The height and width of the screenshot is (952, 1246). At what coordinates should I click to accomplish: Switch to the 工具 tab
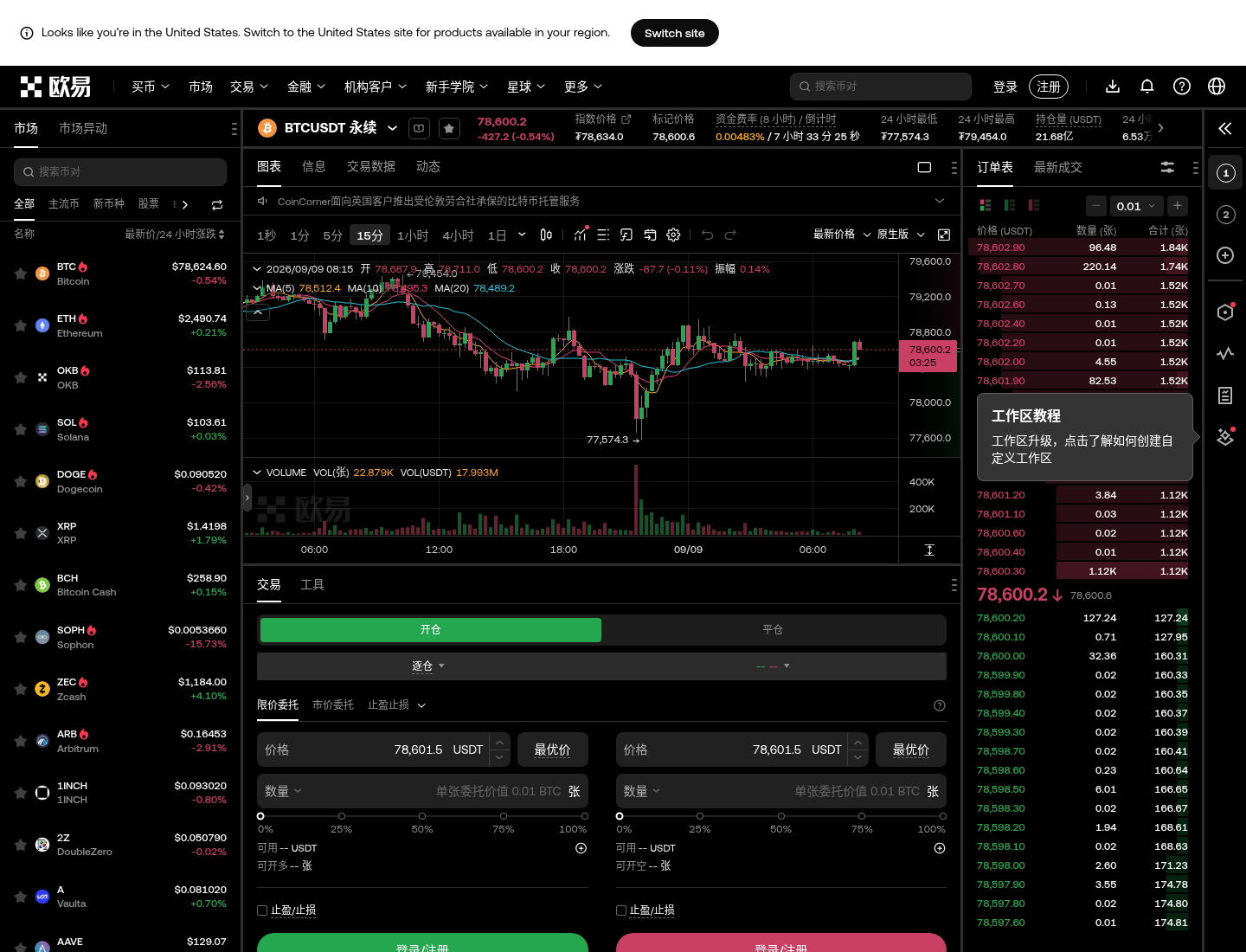(312, 585)
